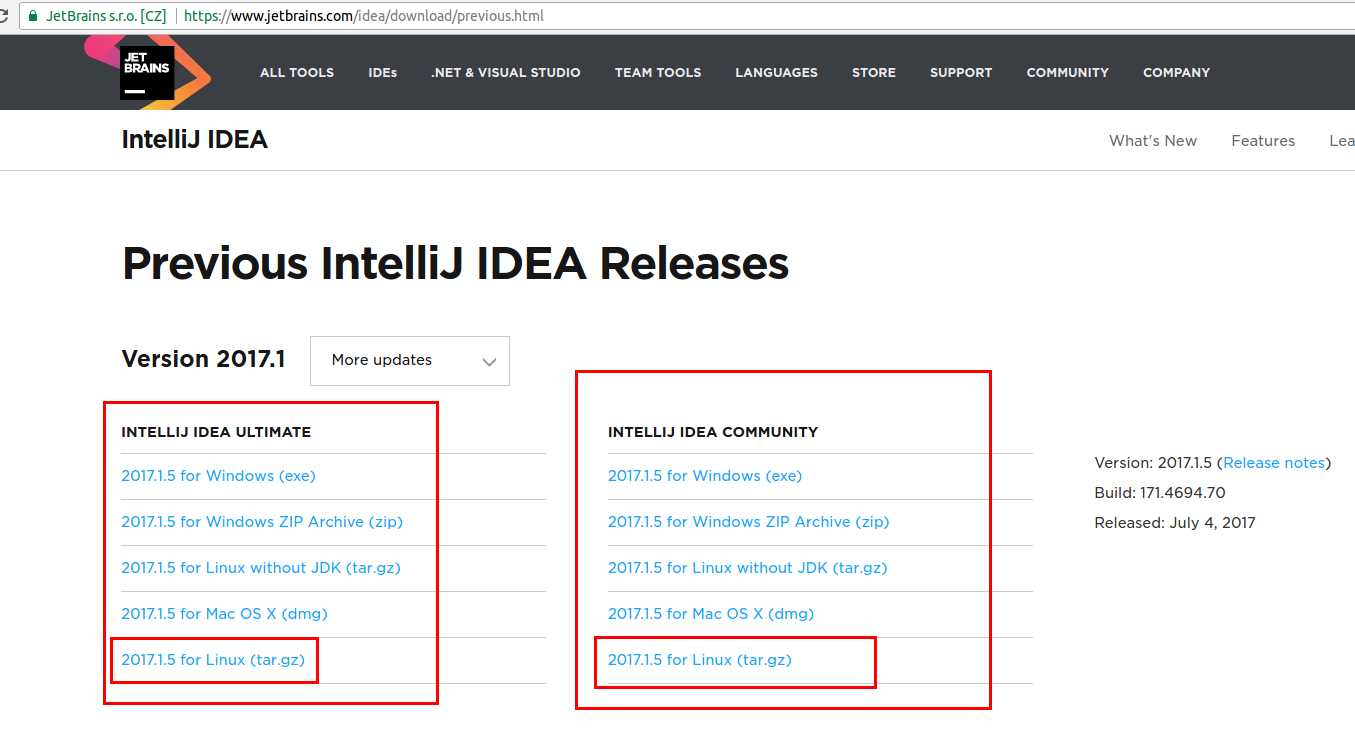Click the green padlock security icon
The height and width of the screenshot is (756, 1355).
click(x=33, y=16)
